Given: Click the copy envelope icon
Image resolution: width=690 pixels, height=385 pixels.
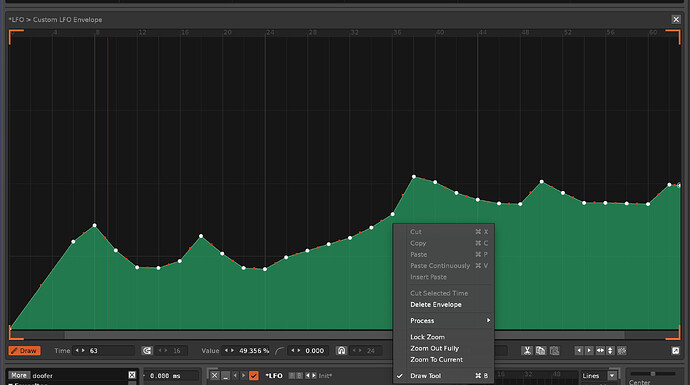Looking at the screenshot, I should point(540,351).
